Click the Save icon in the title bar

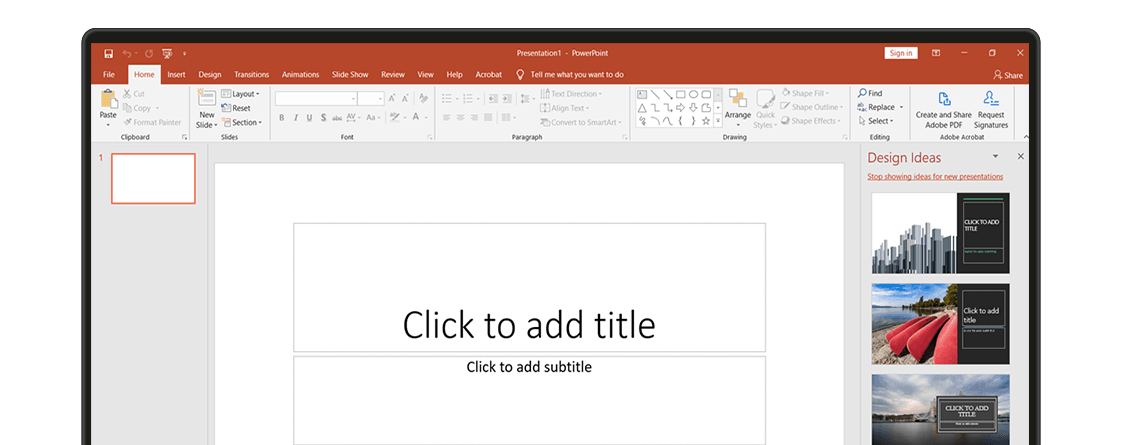108,53
